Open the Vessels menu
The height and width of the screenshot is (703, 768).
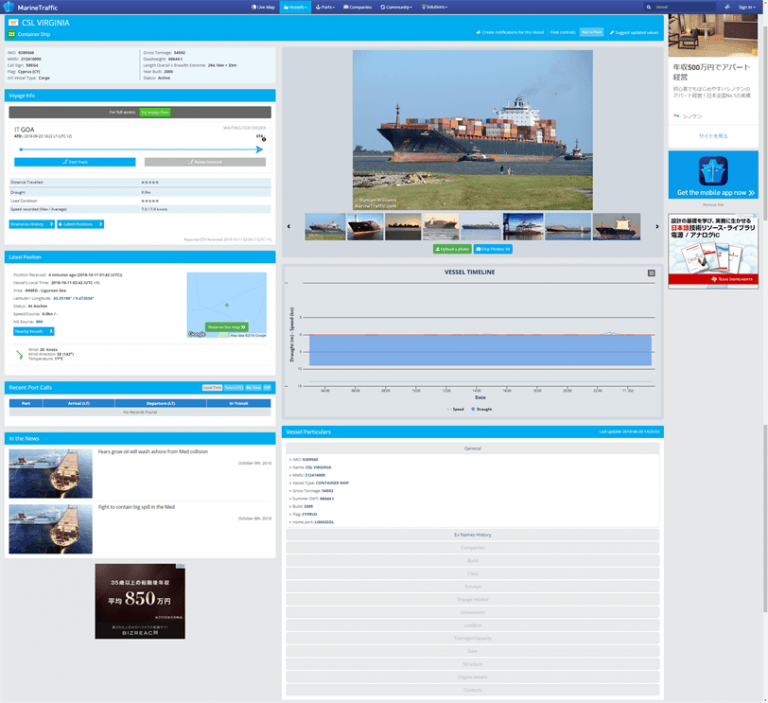pos(295,7)
